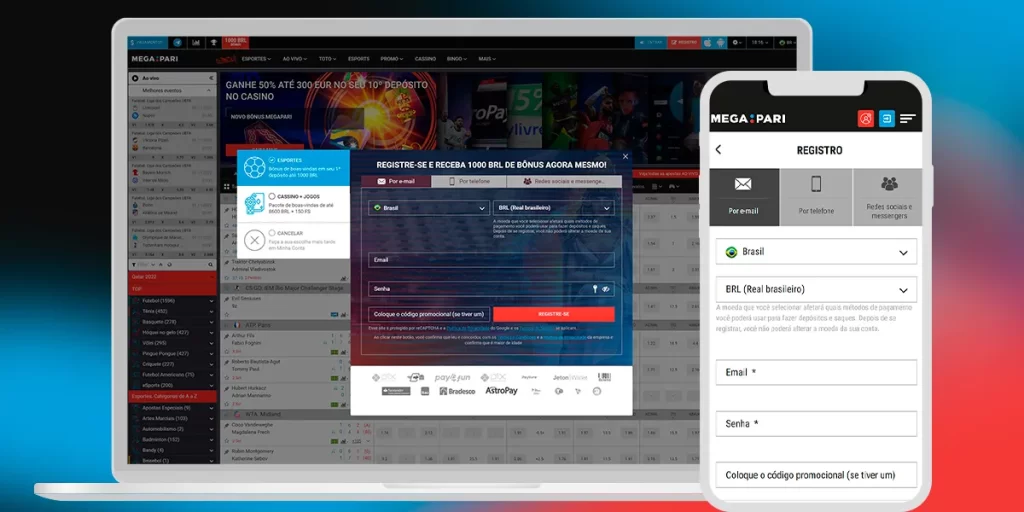
Task: Switch to Por e-mail tab in desktop popup
Action: point(396,182)
